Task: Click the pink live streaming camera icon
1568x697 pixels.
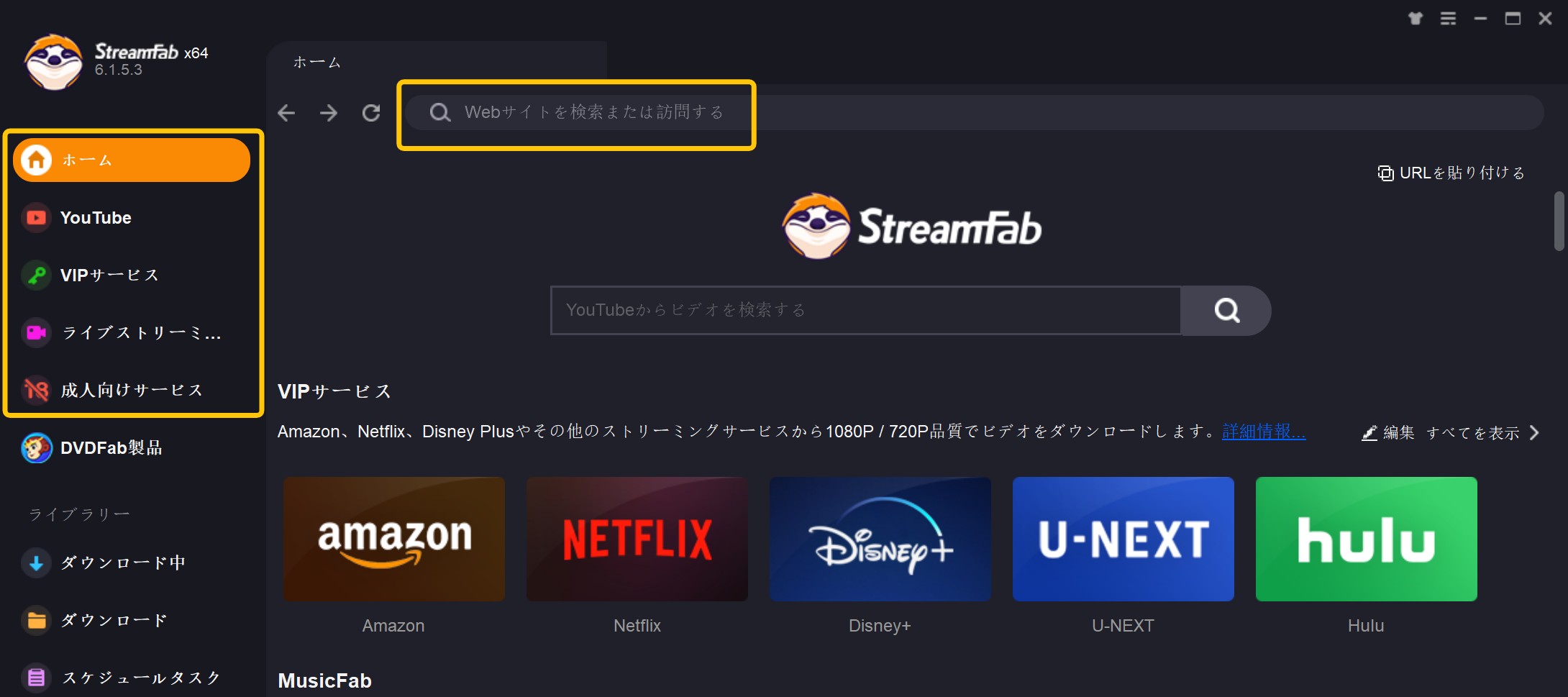Action: [36, 332]
